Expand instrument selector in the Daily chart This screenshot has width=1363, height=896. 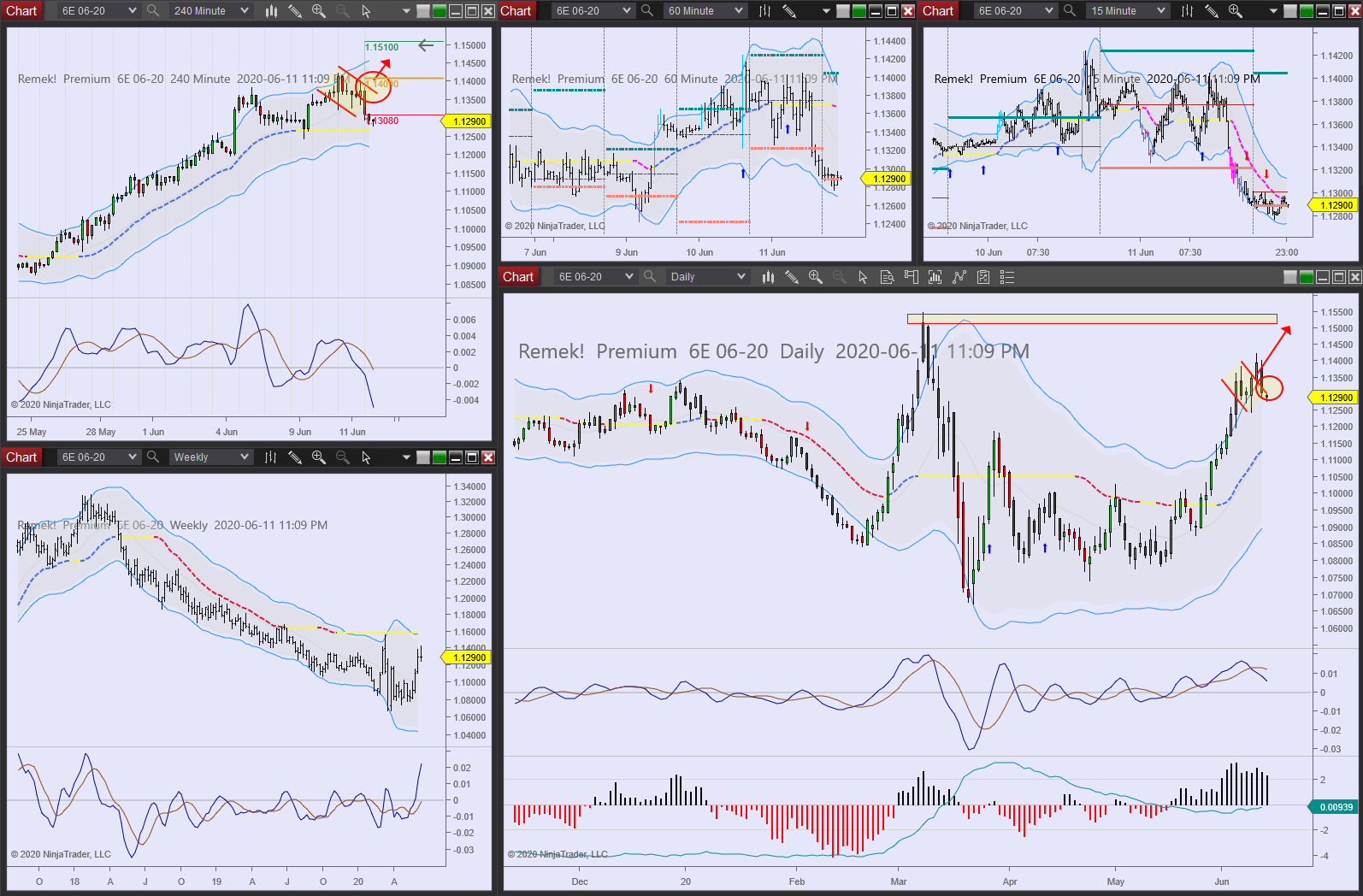click(595, 276)
